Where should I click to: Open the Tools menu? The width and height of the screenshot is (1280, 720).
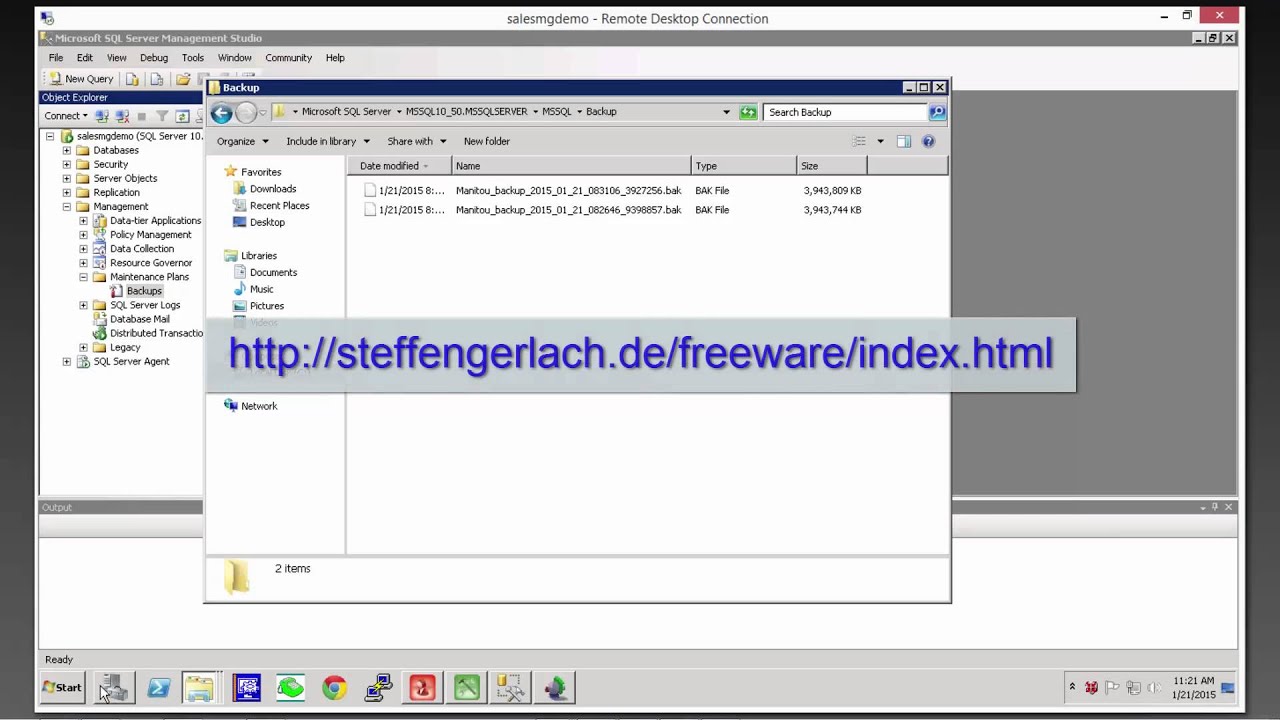coord(193,58)
